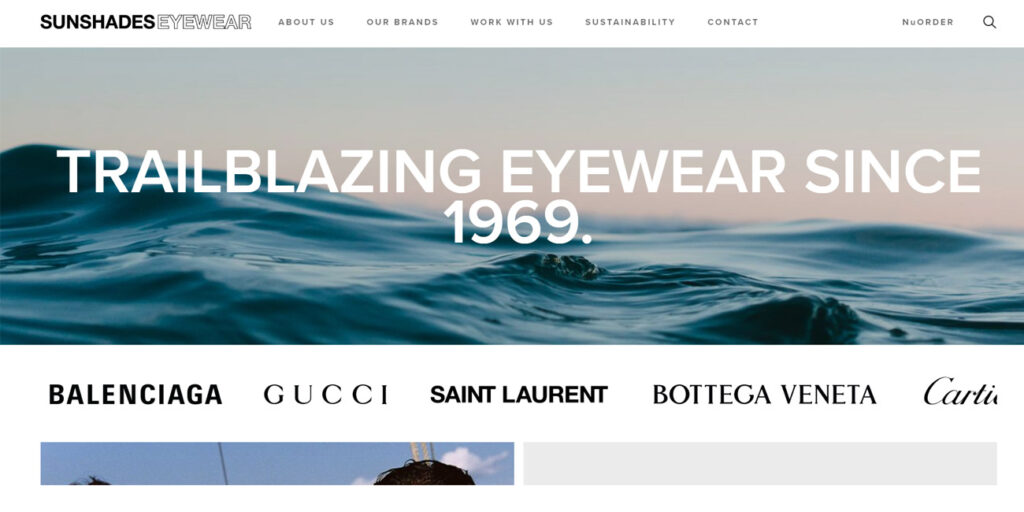
Task: Click the outlined EYEWEAR word in the logo
Action: (204, 22)
